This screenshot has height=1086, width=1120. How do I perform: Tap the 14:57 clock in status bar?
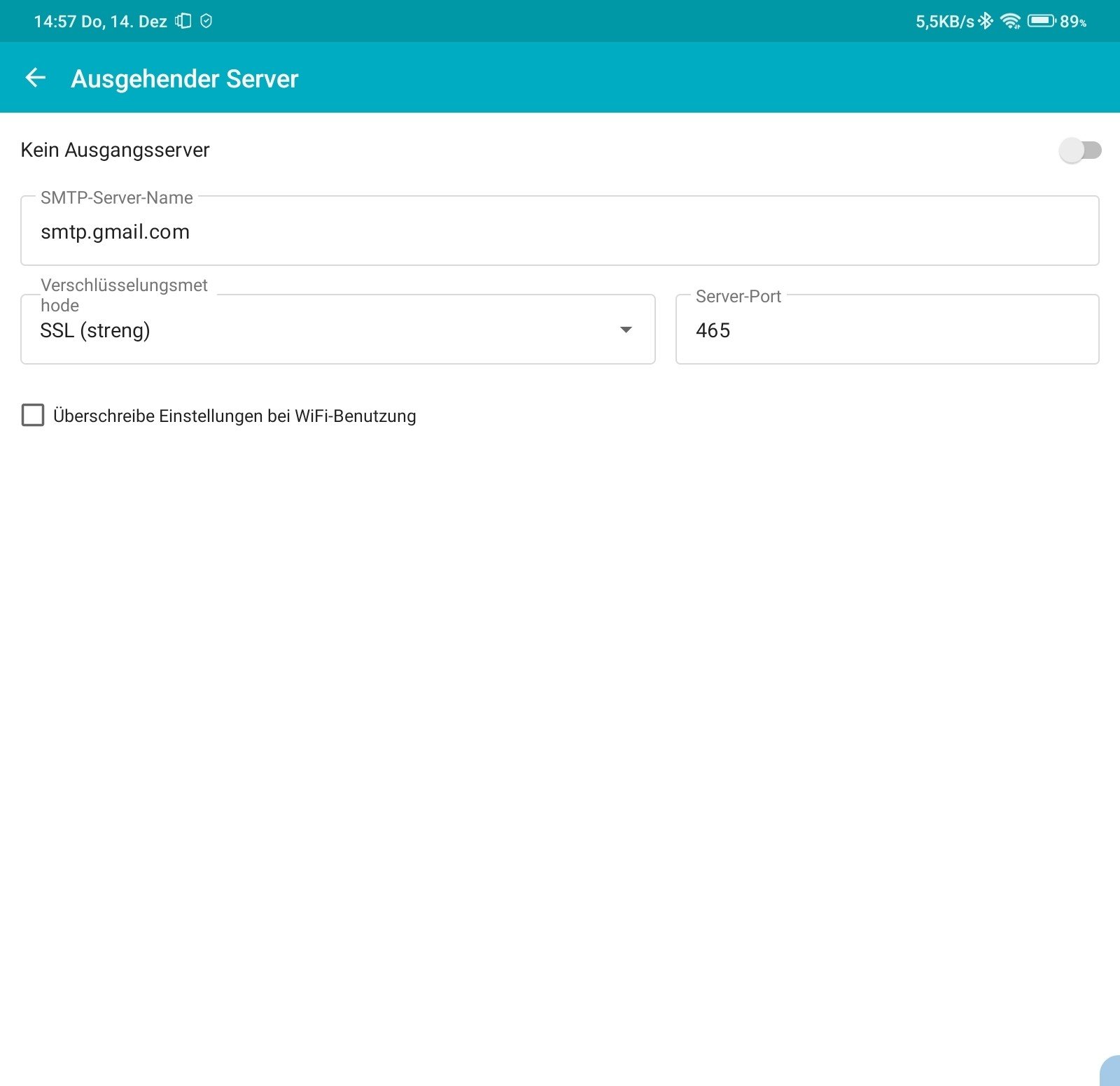[55, 22]
